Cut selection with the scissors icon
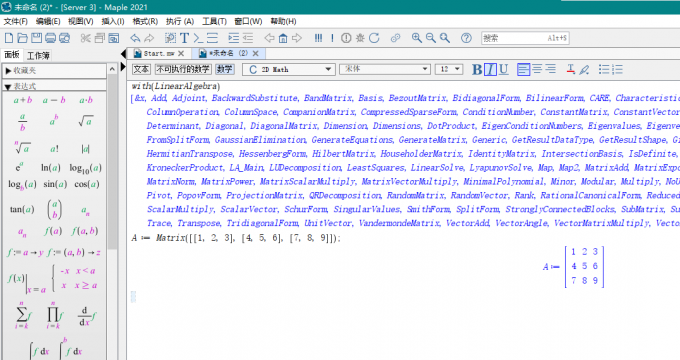Screen dimensions: 680x360 pyautogui.click(x=85, y=38)
